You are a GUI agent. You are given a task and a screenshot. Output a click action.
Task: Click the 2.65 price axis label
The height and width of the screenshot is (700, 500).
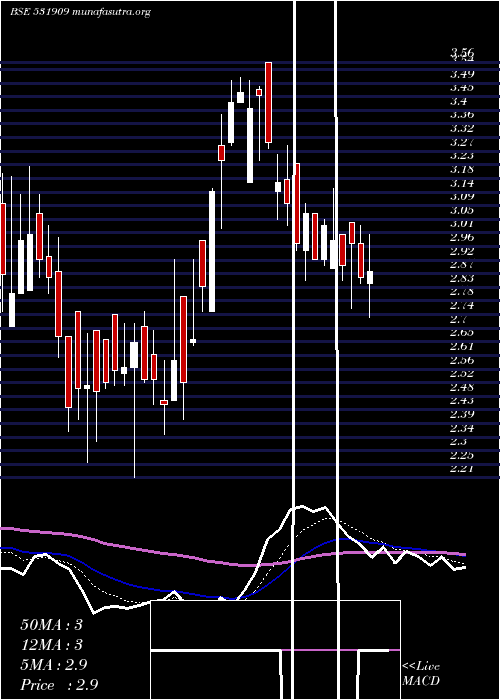pyautogui.click(x=462, y=333)
